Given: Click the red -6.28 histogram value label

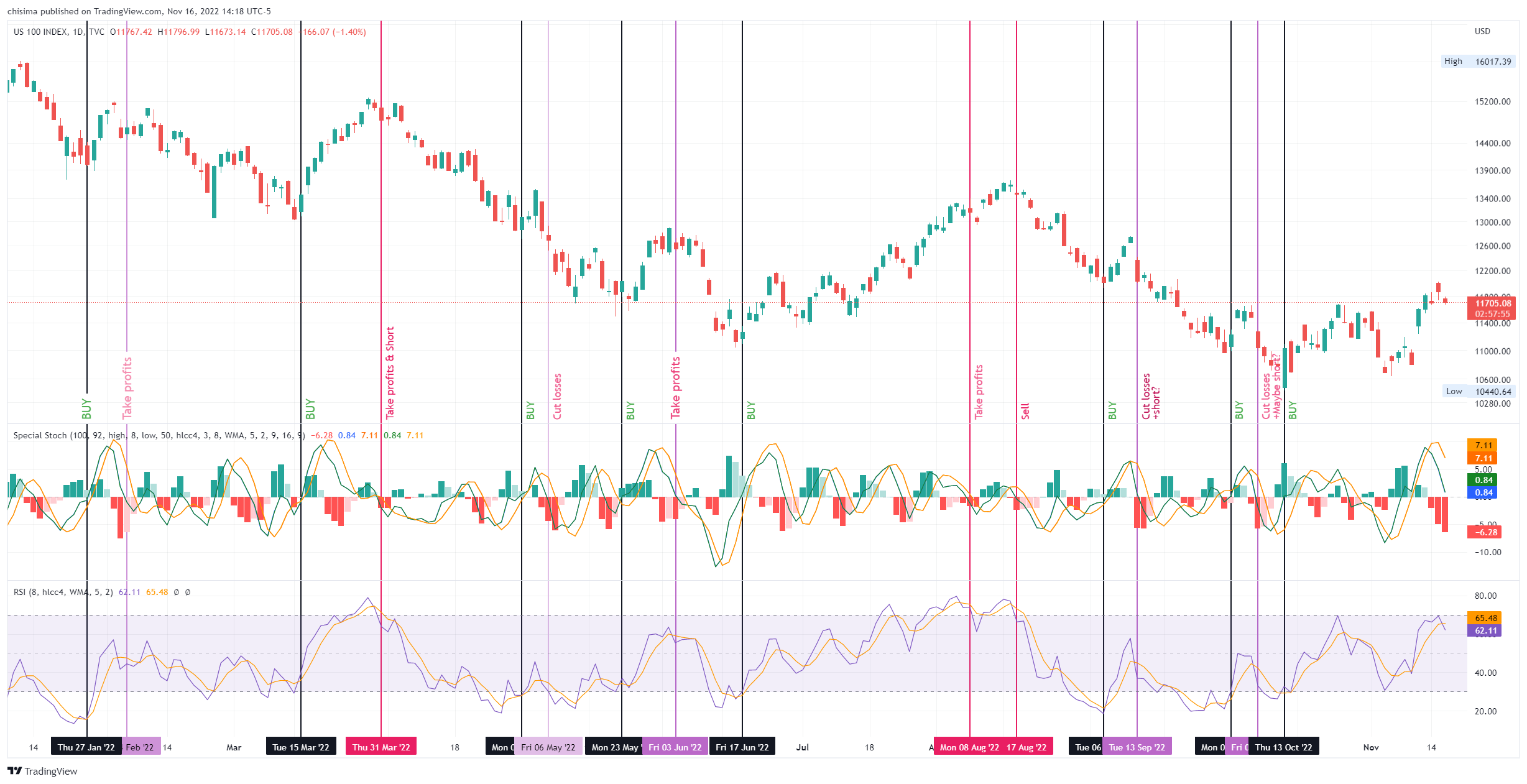Looking at the screenshot, I should point(1485,532).
